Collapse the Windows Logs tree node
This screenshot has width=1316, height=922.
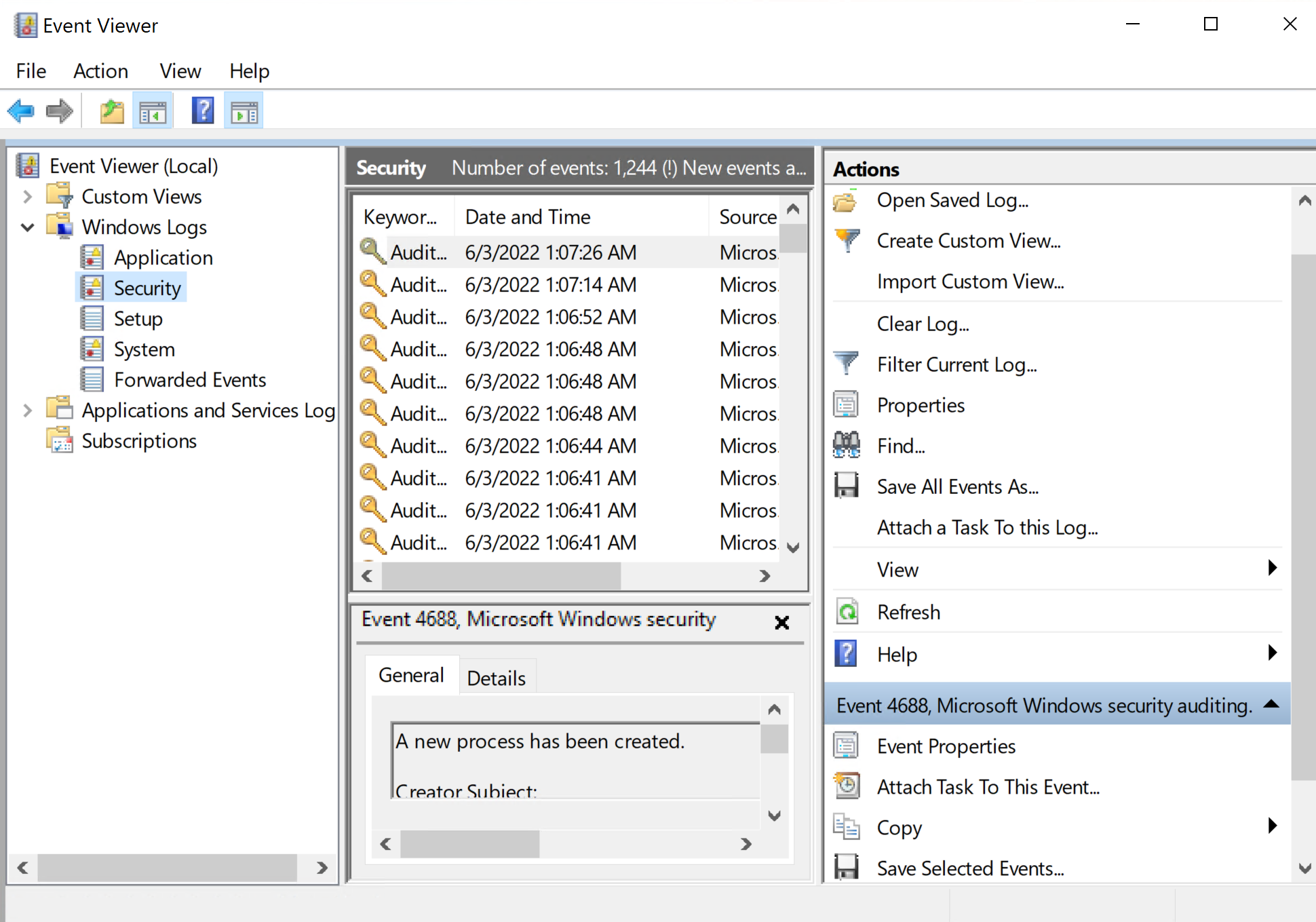[27, 227]
